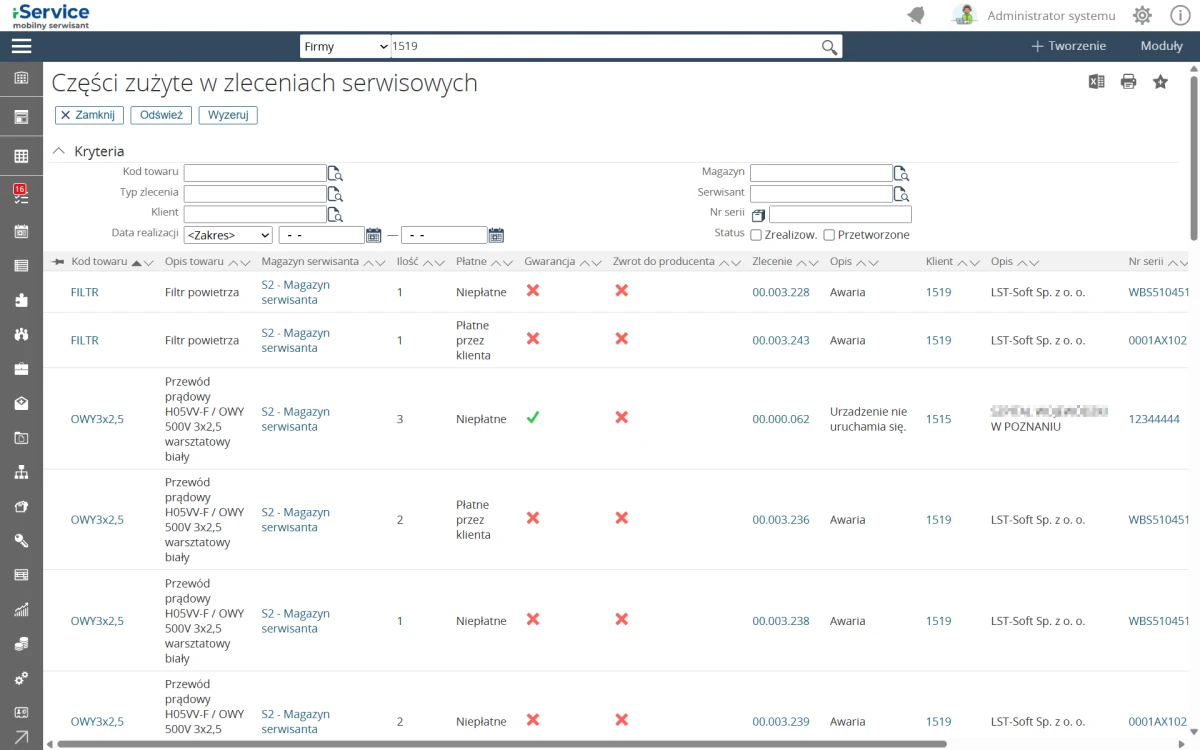
Task: Open the hamburger menu icon
Action: click(x=21, y=46)
